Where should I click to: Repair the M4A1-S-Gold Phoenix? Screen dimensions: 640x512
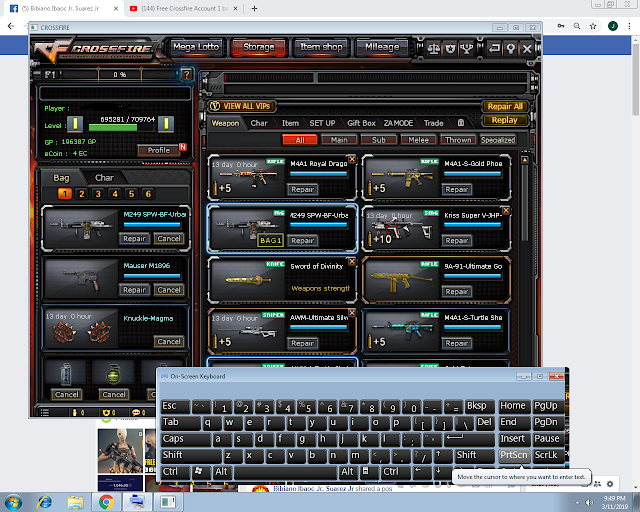pos(457,189)
